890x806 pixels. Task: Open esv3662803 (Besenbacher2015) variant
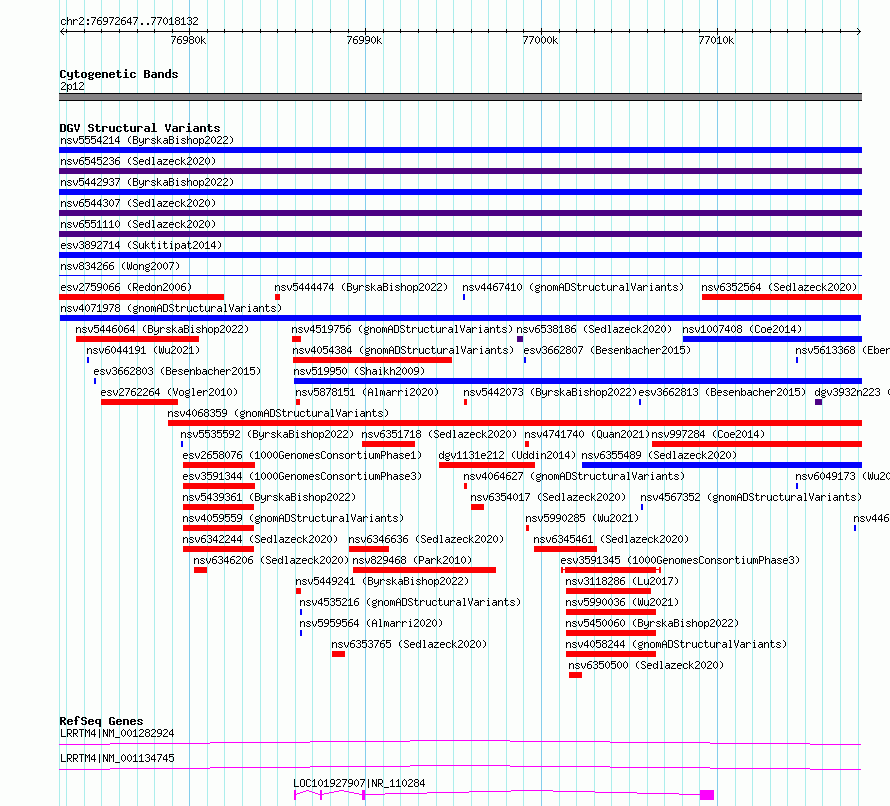(177, 371)
